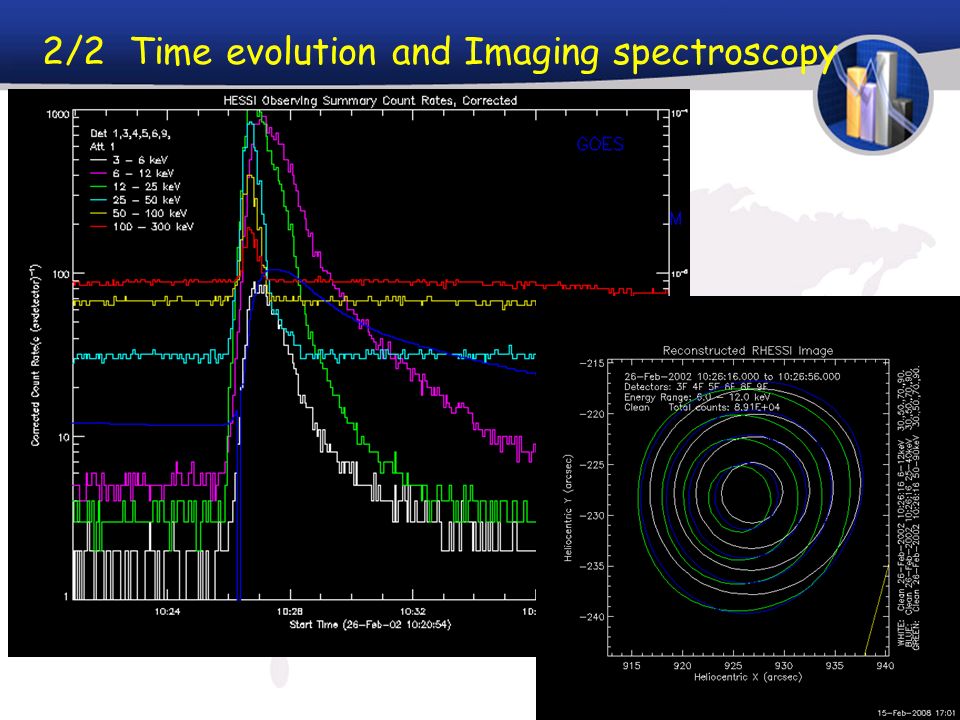
Task: Click the '26-Feb-2002 10:26:16.000 to 10:26:56.000' text
Action: pos(732,377)
